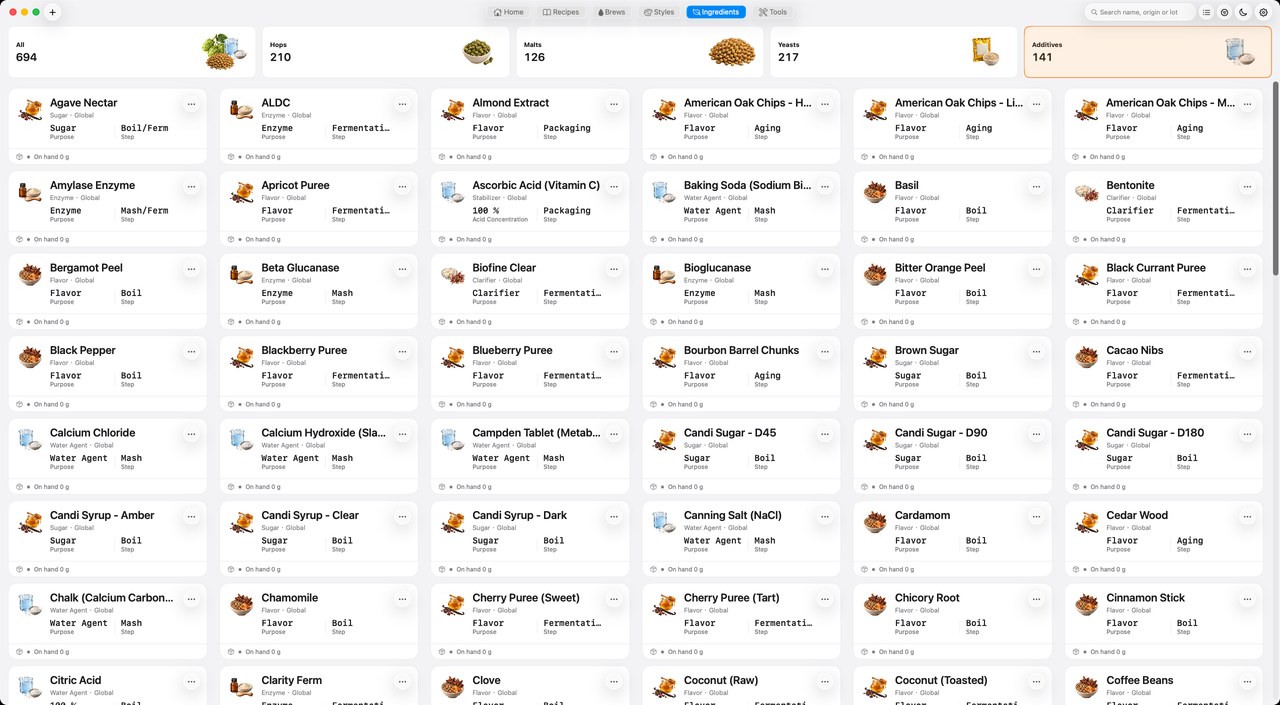Image resolution: width=1280 pixels, height=705 pixels.
Task: Search by name, origin or lot
Action: [1140, 12]
